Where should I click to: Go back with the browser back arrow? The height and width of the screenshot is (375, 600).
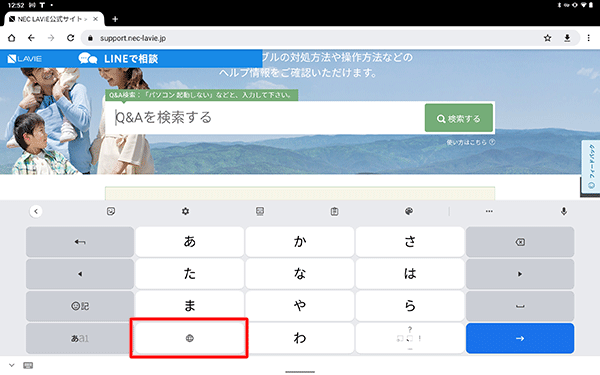31,38
